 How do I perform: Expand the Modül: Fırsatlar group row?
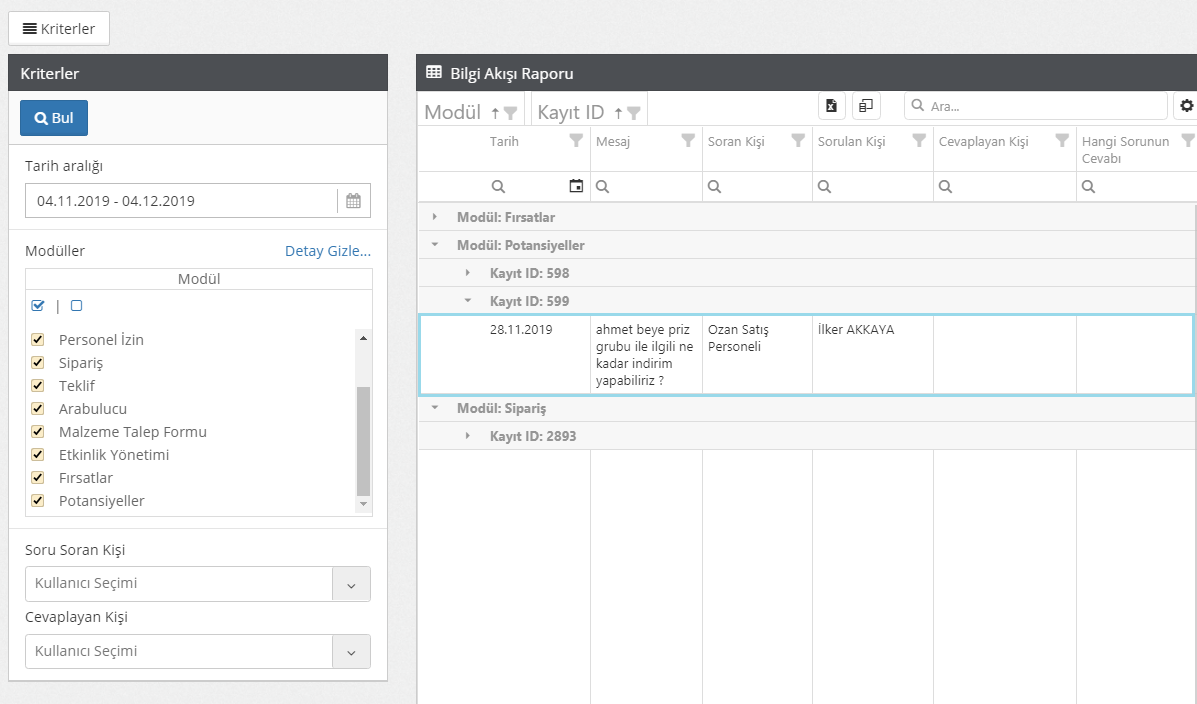coord(434,217)
